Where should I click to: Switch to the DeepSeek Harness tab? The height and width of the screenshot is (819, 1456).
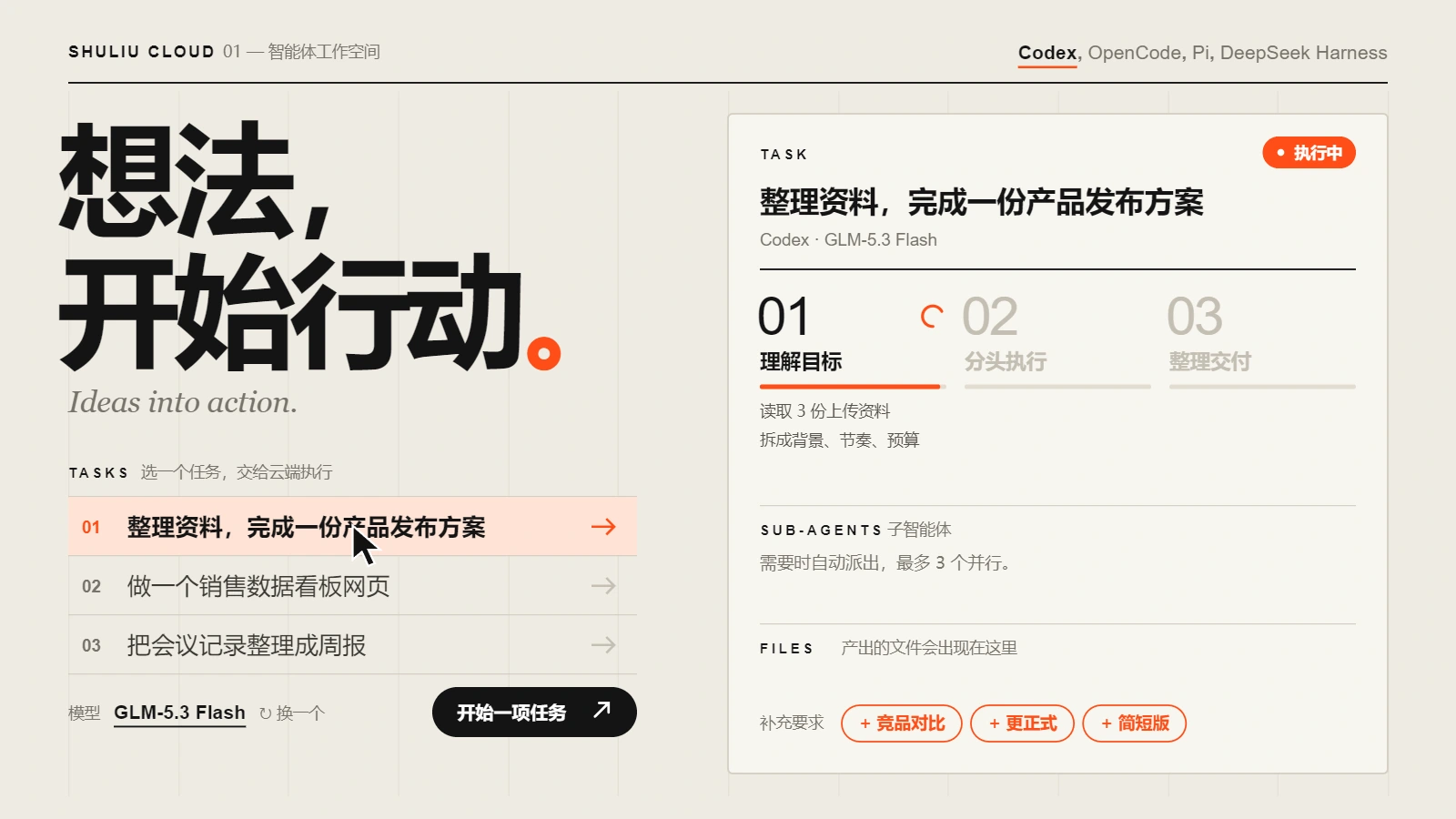point(1303,53)
